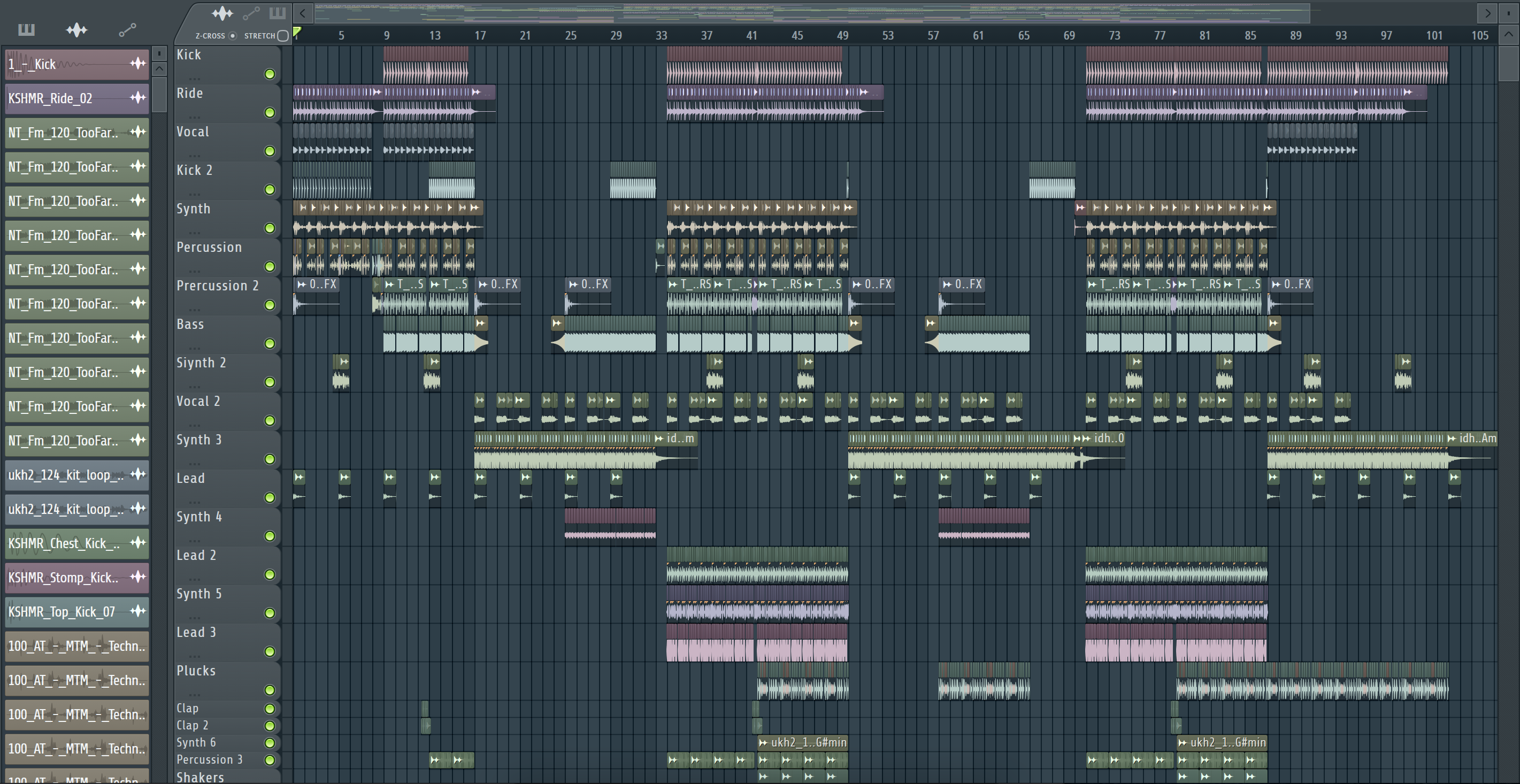Mute the Clap 2 track
This screenshot has width=1520, height=784.
[x=270, y=726]
